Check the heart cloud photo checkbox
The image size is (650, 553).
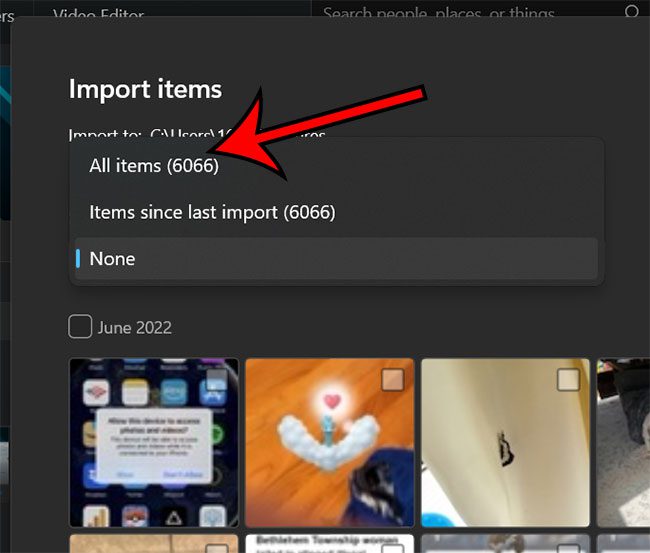coord(393,379)
